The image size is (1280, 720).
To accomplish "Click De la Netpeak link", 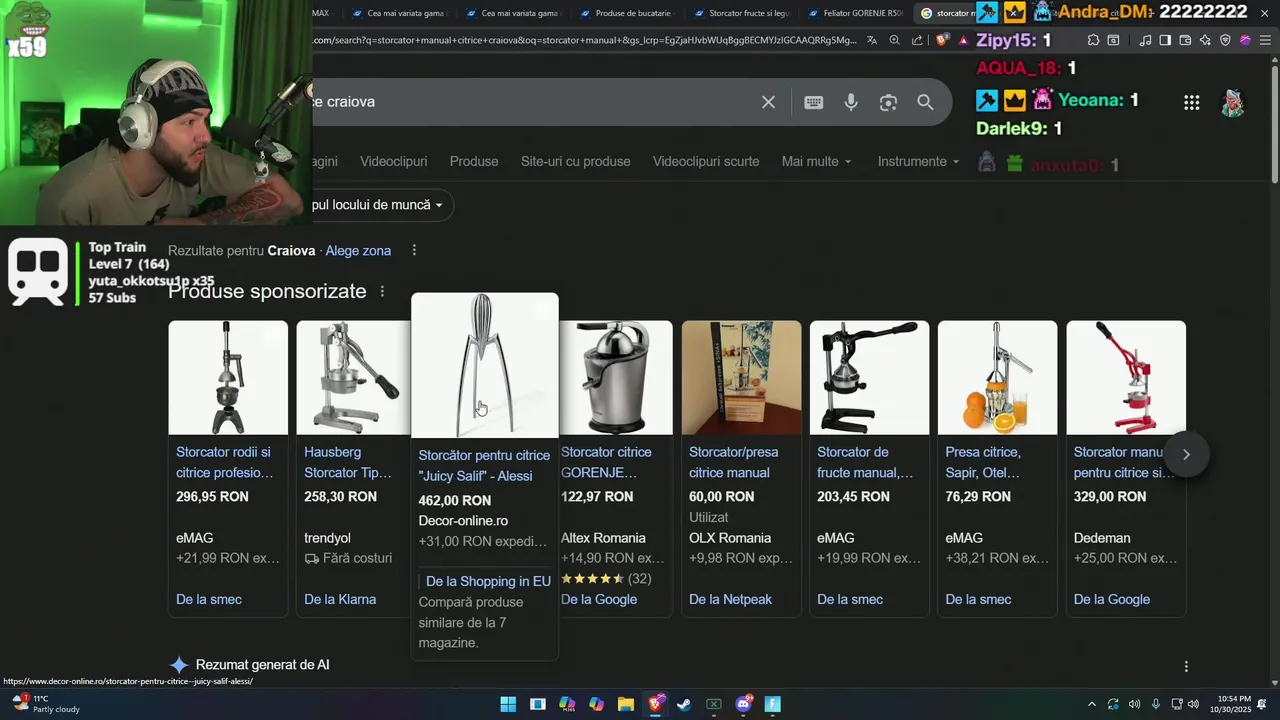I will point(730,599).
